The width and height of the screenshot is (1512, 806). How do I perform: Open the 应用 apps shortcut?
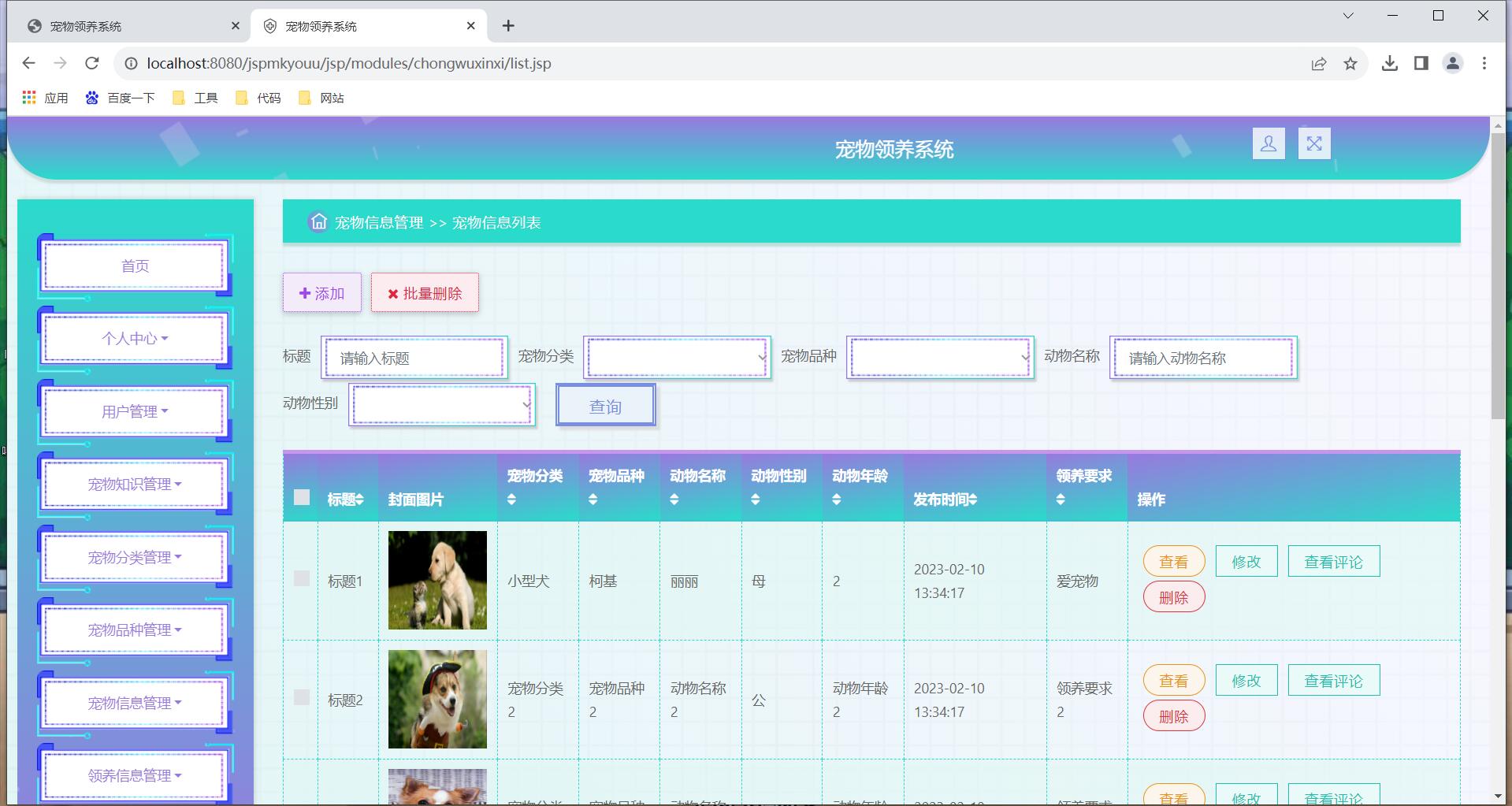tap(45, 98)
